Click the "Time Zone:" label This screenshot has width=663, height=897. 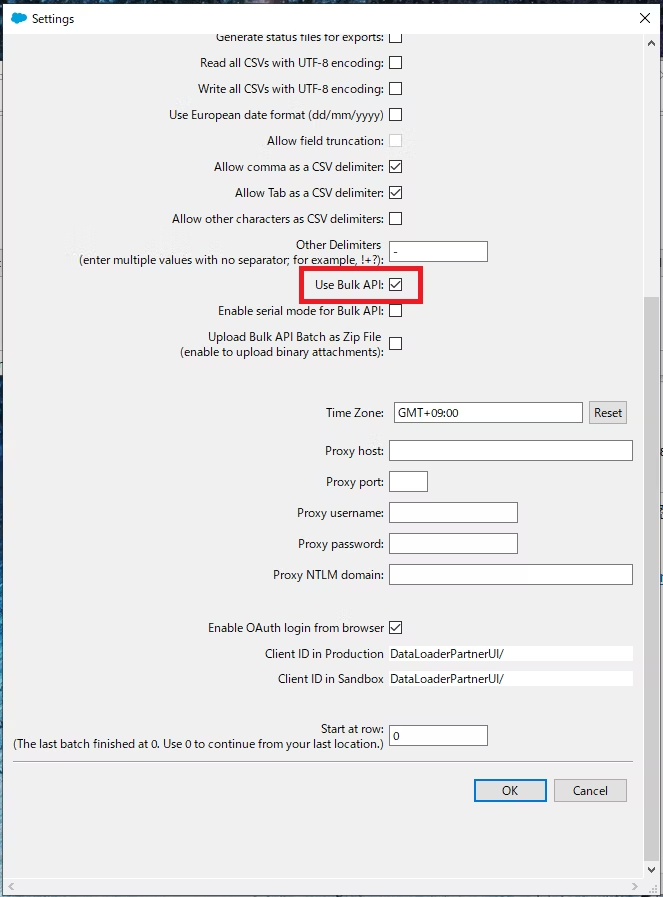[355, 412]
